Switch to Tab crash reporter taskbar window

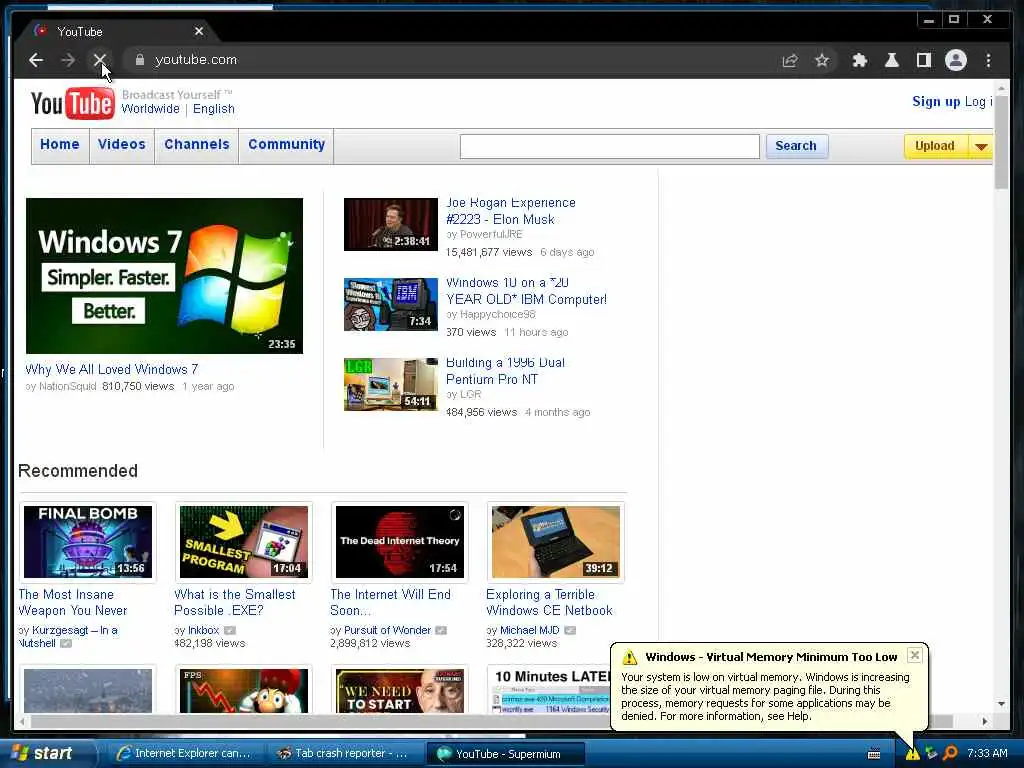344,754
